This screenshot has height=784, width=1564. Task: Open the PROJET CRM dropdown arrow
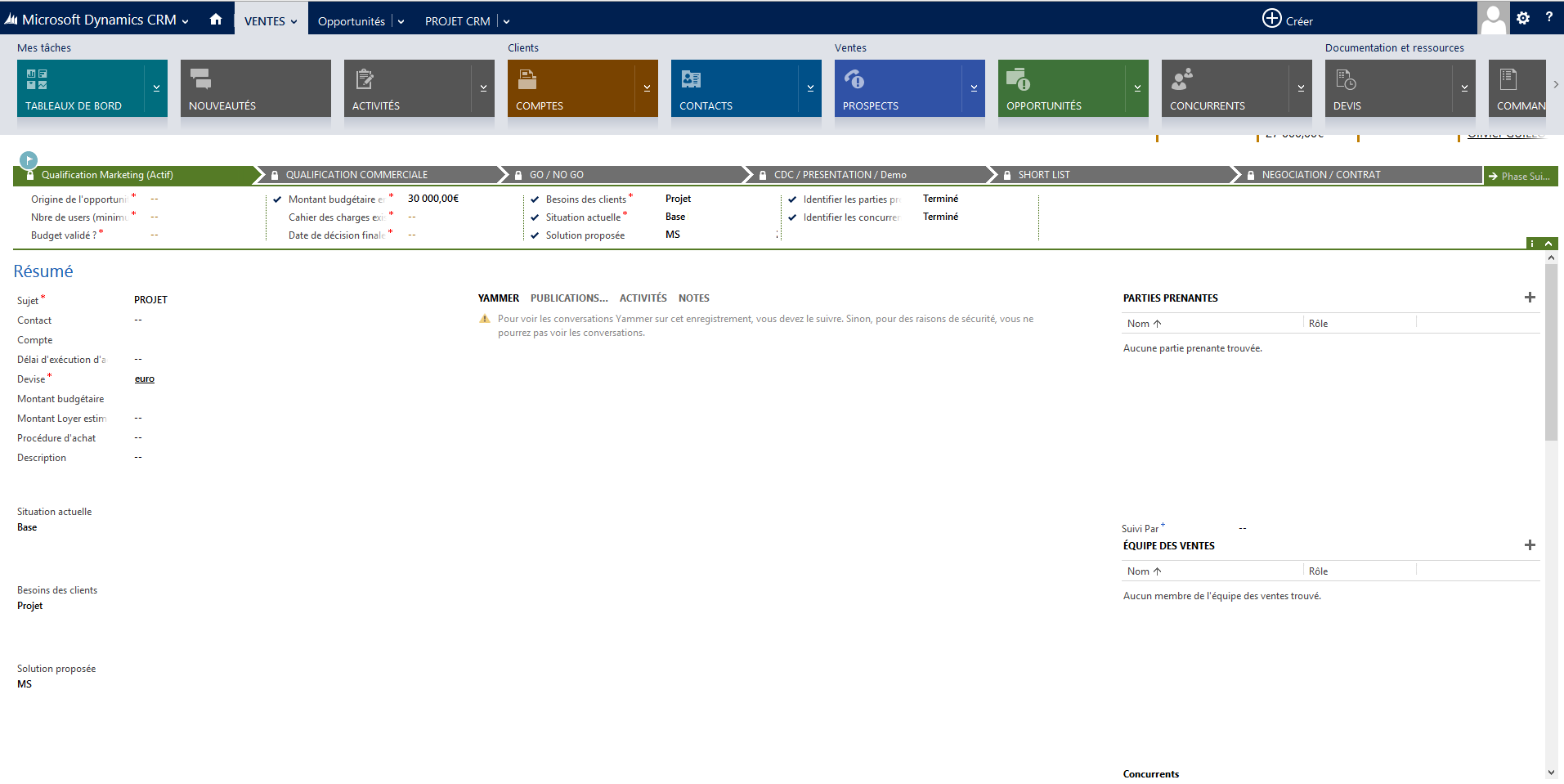coord(506,21)
